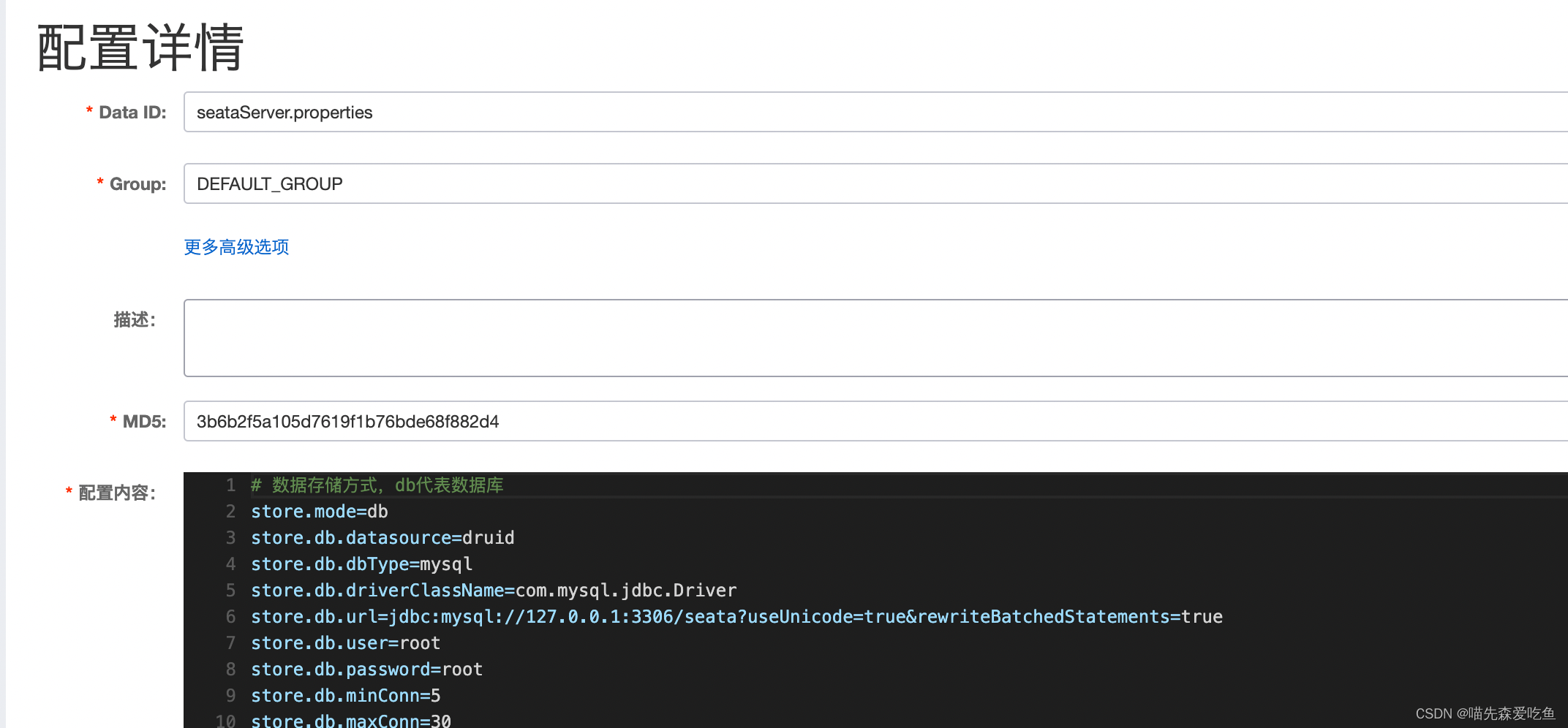Click line store.db.dbType=mysql
The image size is (1568, 728).
tap(361, 564)
